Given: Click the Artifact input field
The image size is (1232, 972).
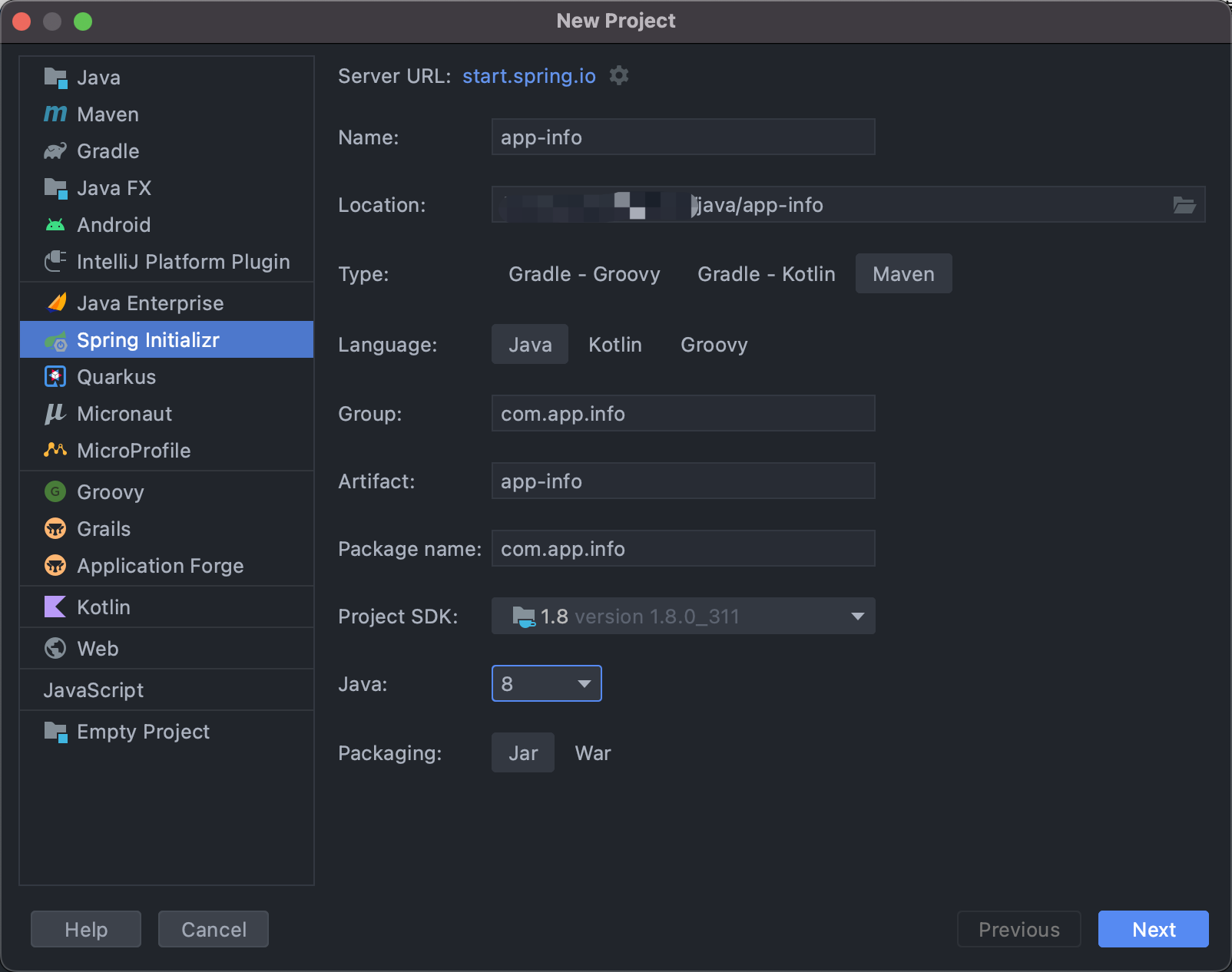Looking at the screenshot, I should pos(684,481).
